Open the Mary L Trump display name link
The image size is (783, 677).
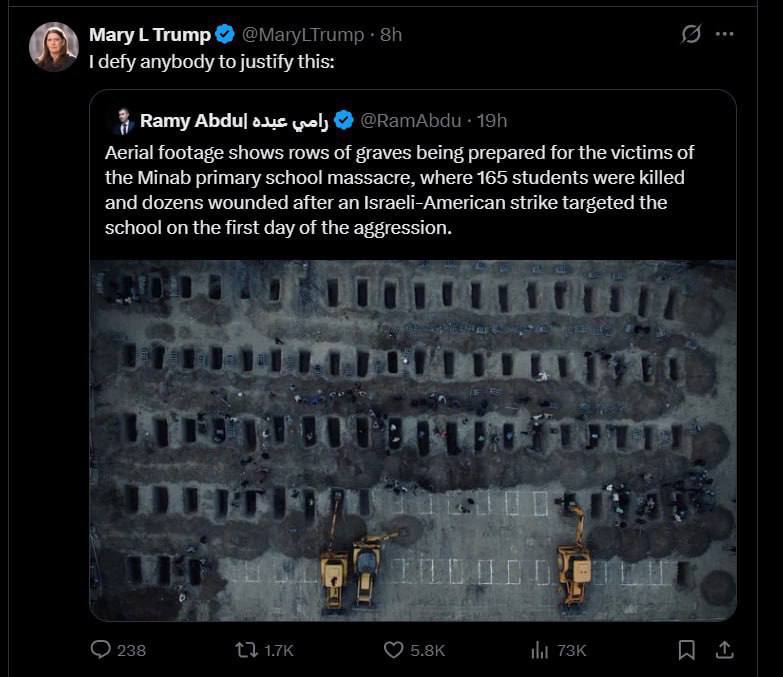tap(150, 35)
